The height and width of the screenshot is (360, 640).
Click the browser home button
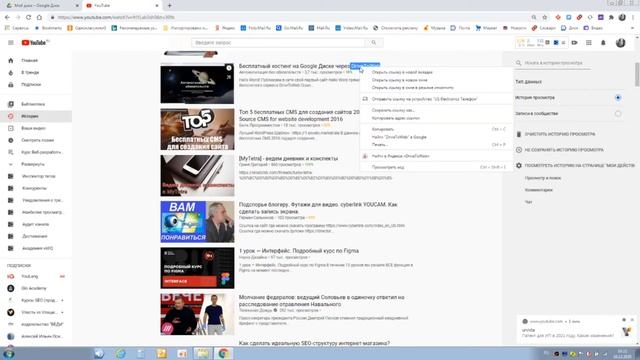click(x=39, y=17)
